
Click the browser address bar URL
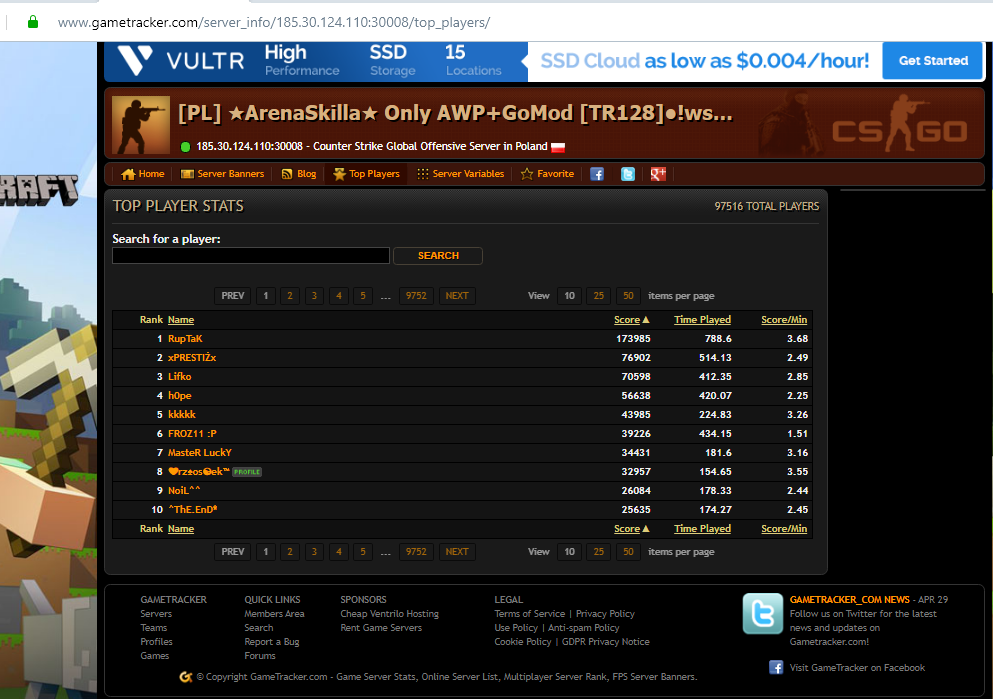click(x=274, y=22)
